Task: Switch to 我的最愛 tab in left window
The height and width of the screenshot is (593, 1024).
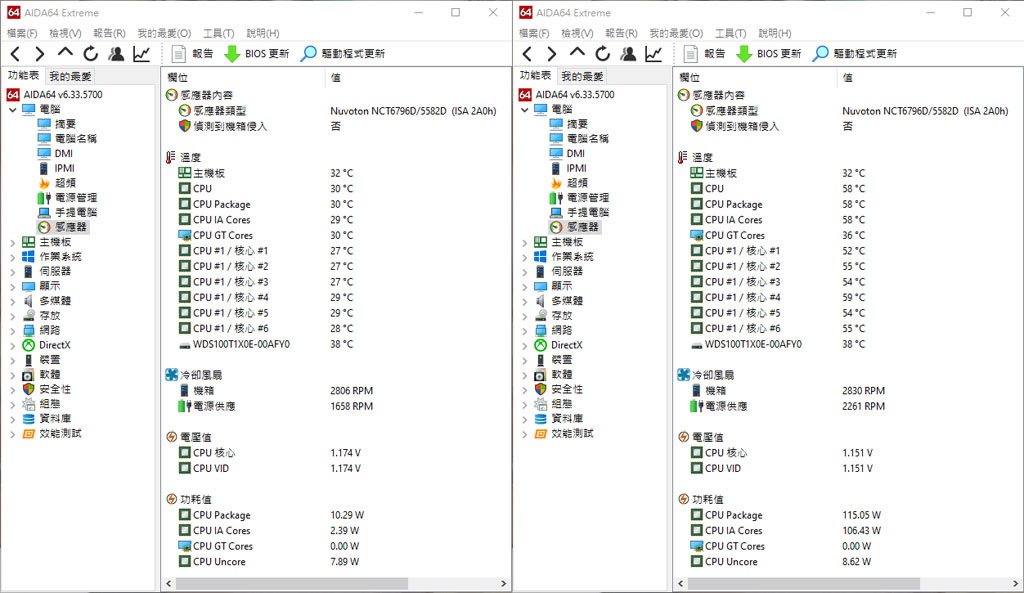Action: [70, 76]
